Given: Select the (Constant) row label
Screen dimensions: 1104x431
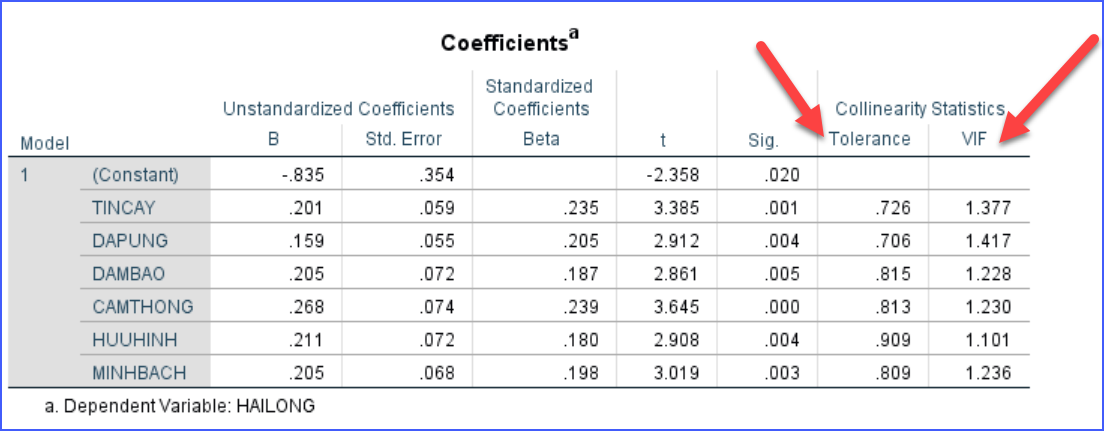Looking at the screenshot, I should coord(135,175).
